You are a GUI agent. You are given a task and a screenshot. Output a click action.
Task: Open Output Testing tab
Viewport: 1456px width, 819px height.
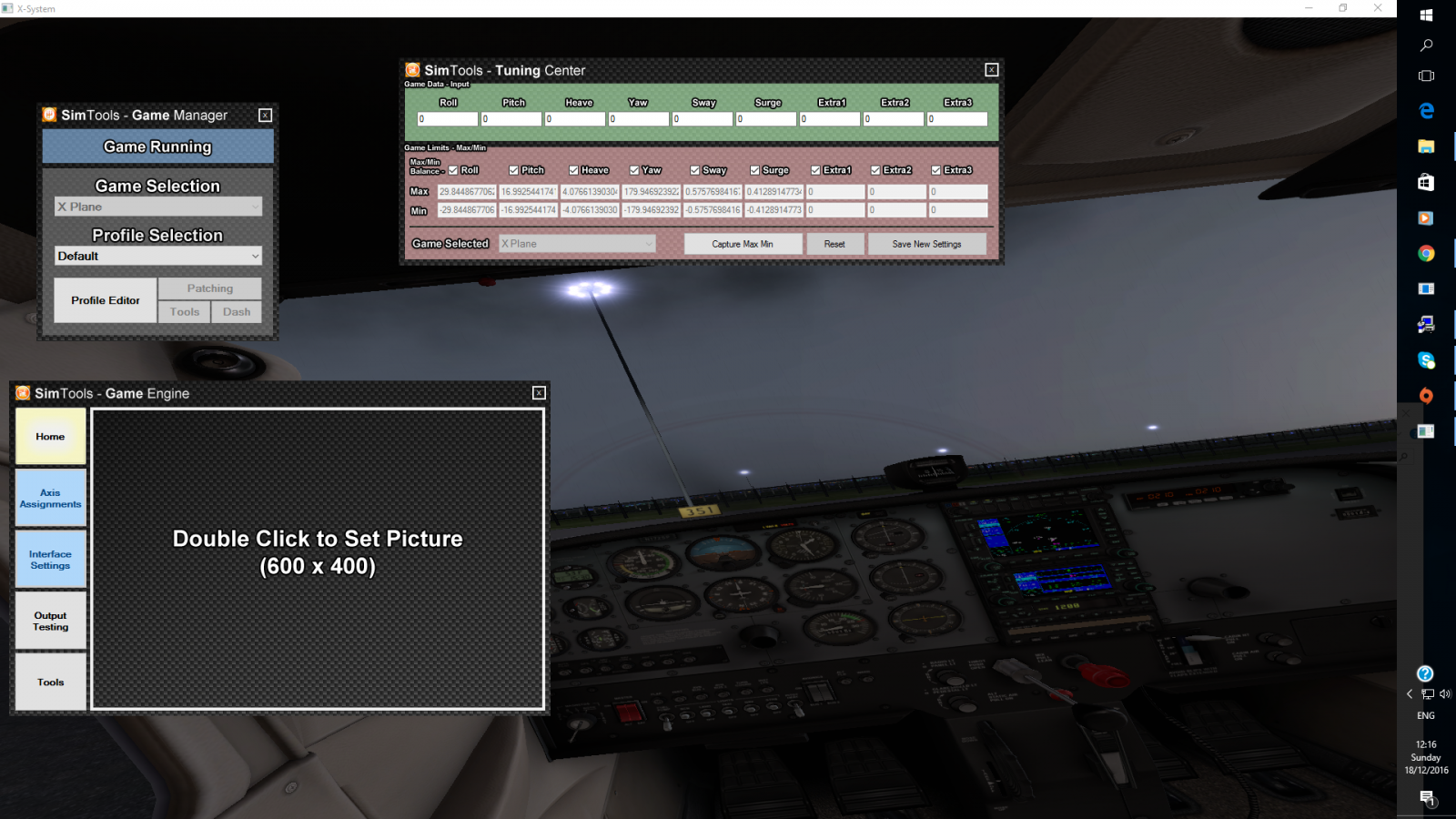(x=51, y=621)
